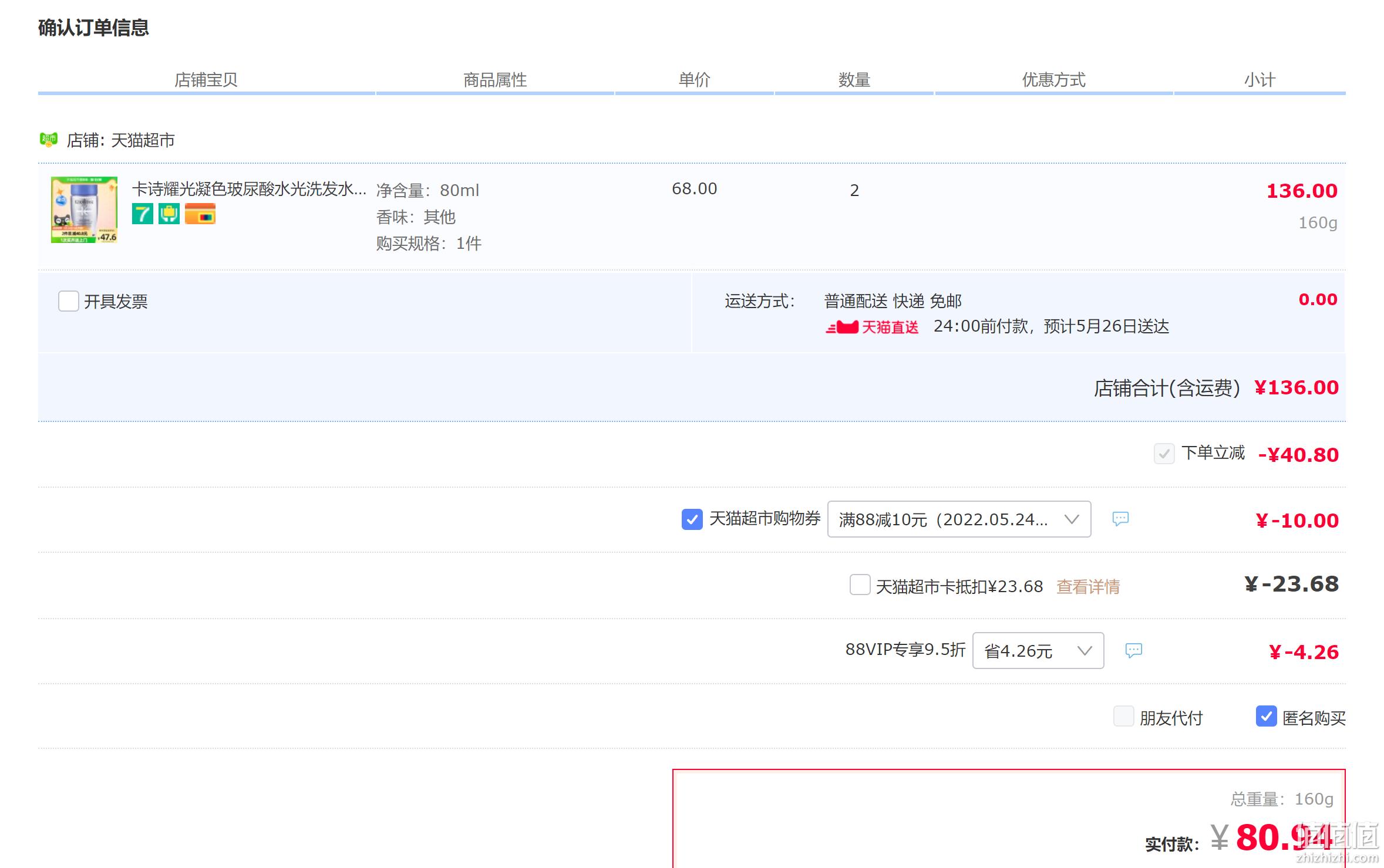Open the comment icon beside 满88减10元 coupon
Viewport: 1384px width, 868px height.
(1120, 519)
